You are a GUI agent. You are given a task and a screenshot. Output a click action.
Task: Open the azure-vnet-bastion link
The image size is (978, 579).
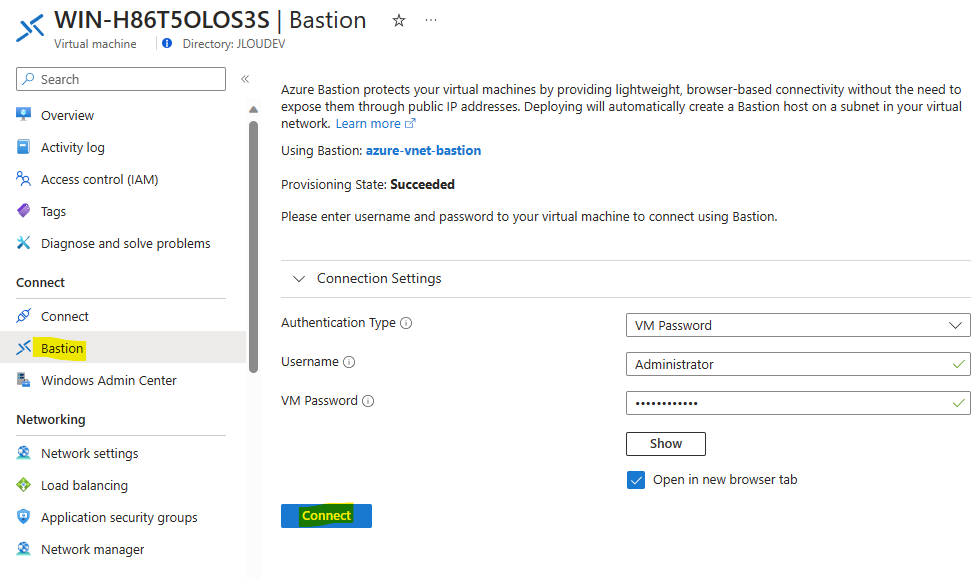[x=424, y=150]
